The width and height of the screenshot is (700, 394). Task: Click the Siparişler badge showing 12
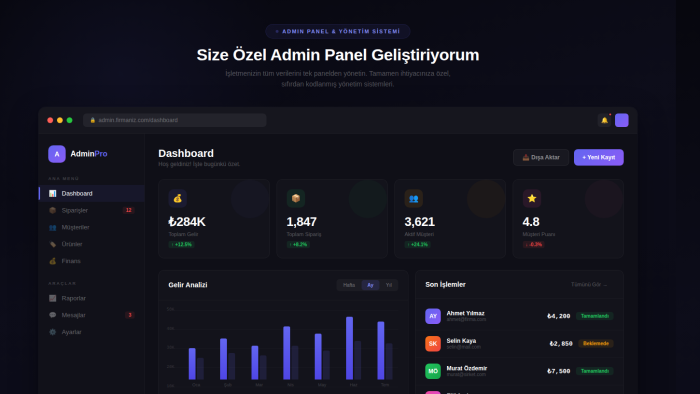tap(129, 210)
